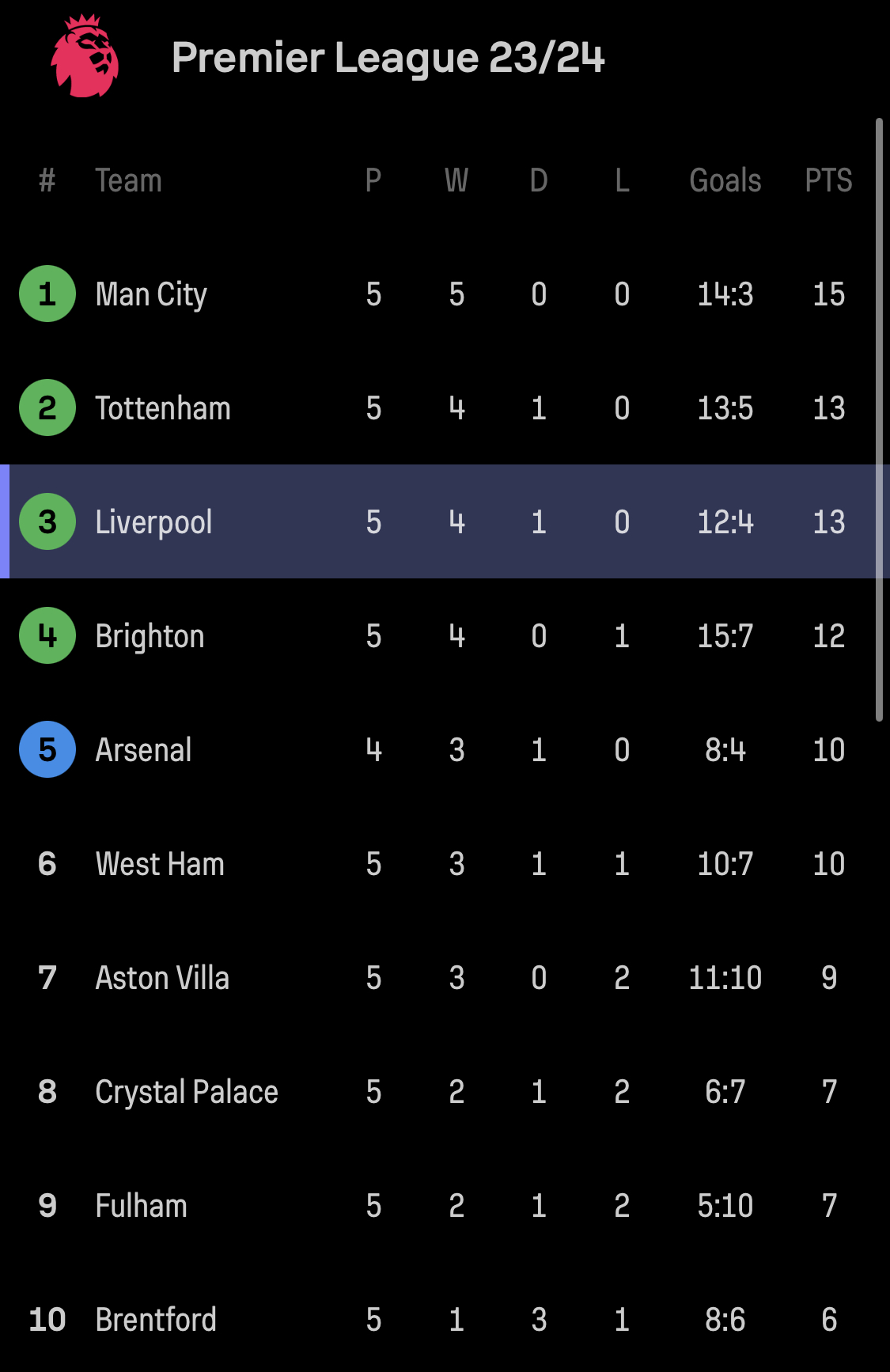
Task: Sort table by Goals column header
Action: pyautogui.click(x=725, y=180)
